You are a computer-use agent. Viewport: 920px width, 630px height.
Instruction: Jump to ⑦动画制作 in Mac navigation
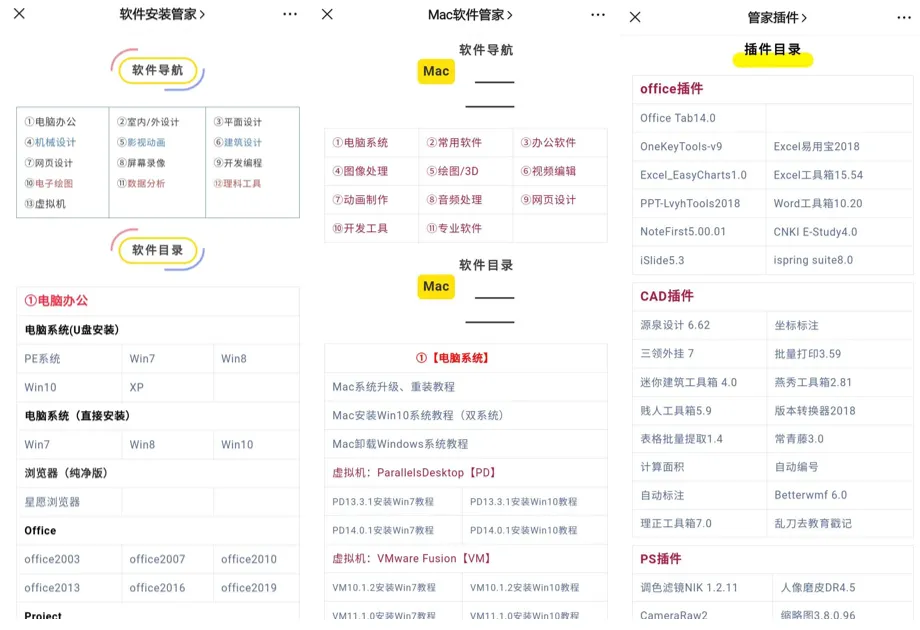360,200
